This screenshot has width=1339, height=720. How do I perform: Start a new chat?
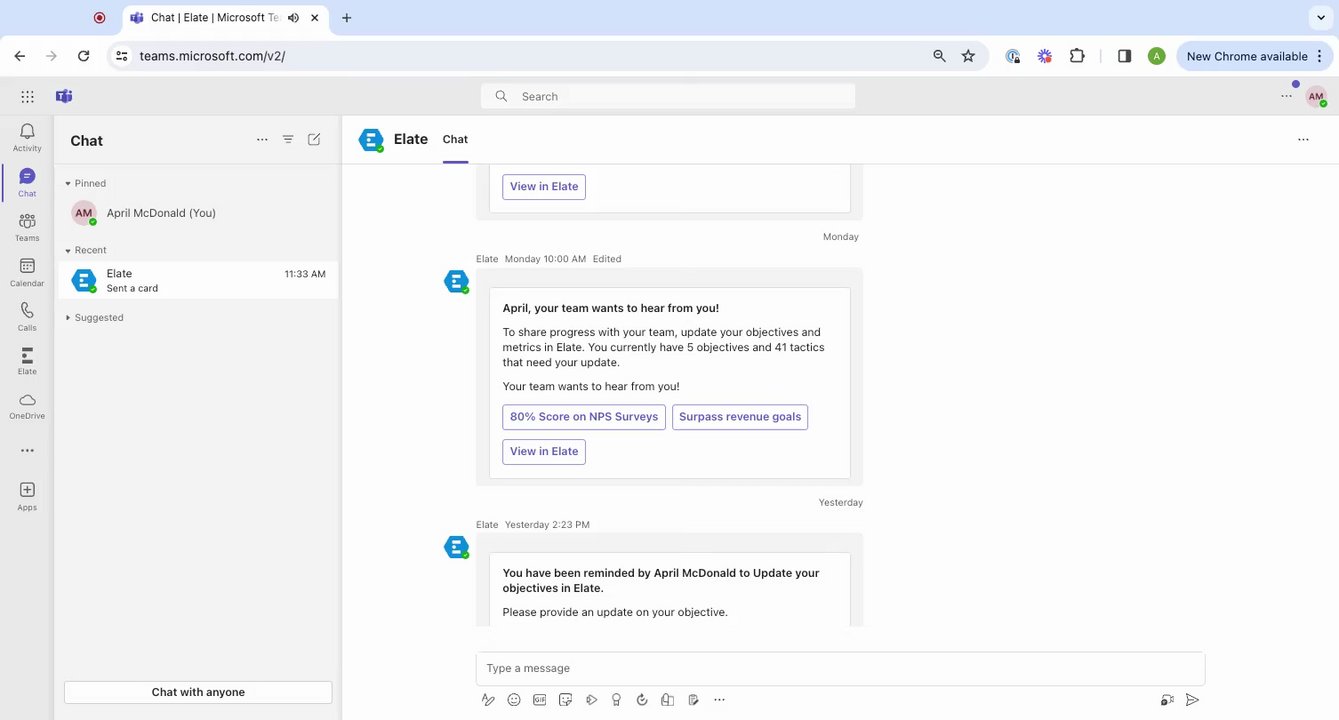tap(314, 140)
